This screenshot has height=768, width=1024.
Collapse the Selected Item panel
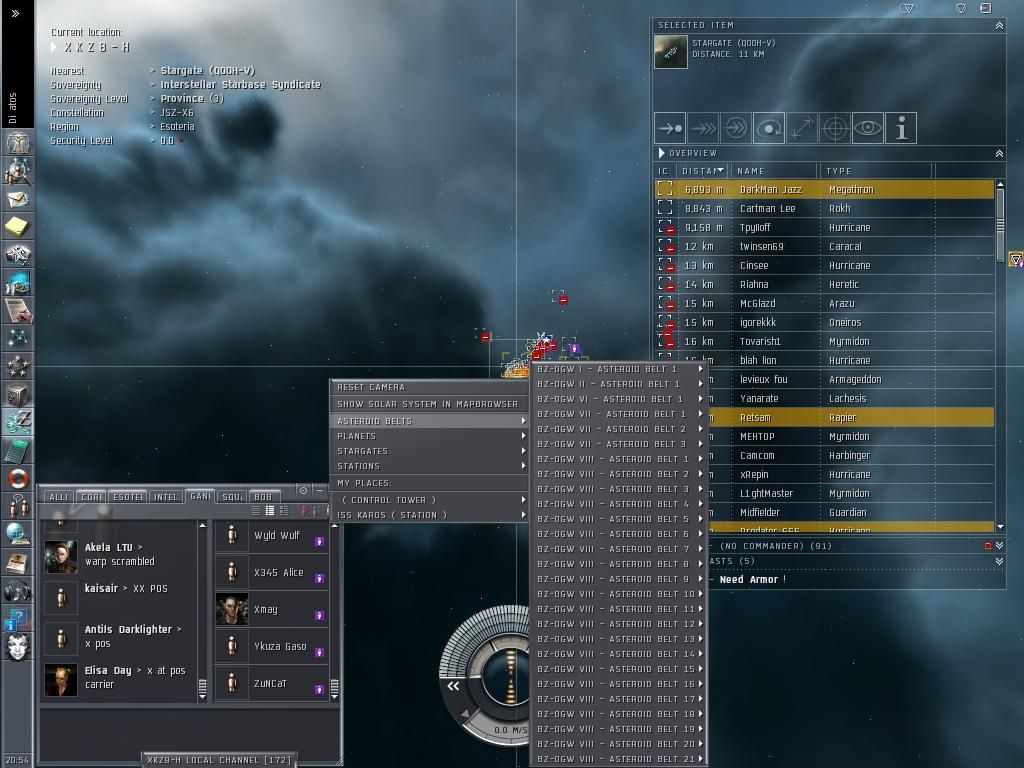tap(999, 25)
